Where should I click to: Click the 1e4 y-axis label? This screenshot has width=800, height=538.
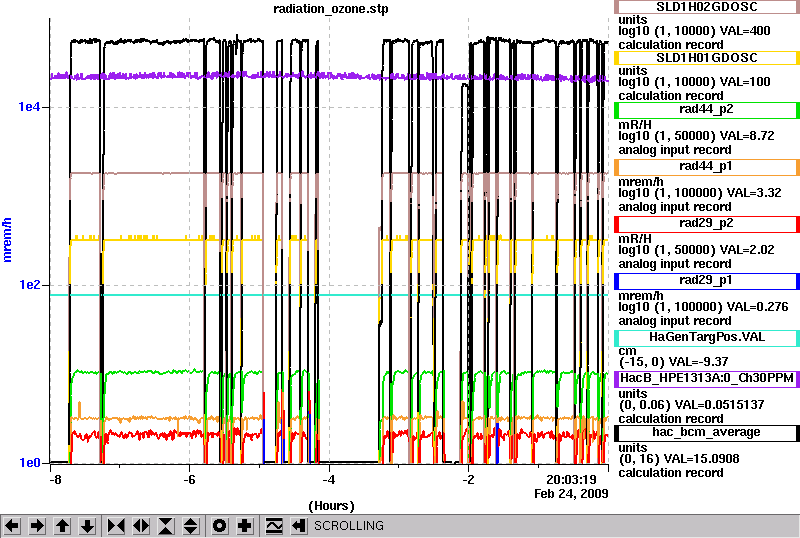(29, 107)
